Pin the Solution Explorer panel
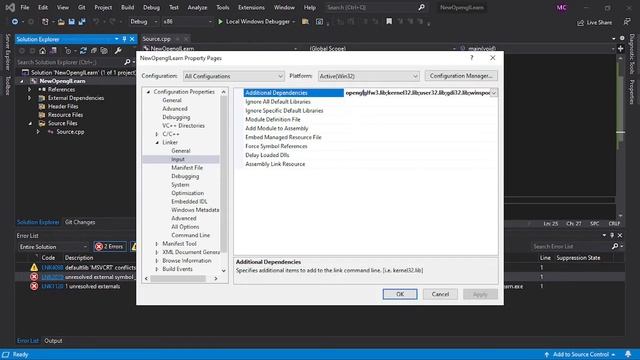The height and width of the screenshot is (360, 640). 124,39
